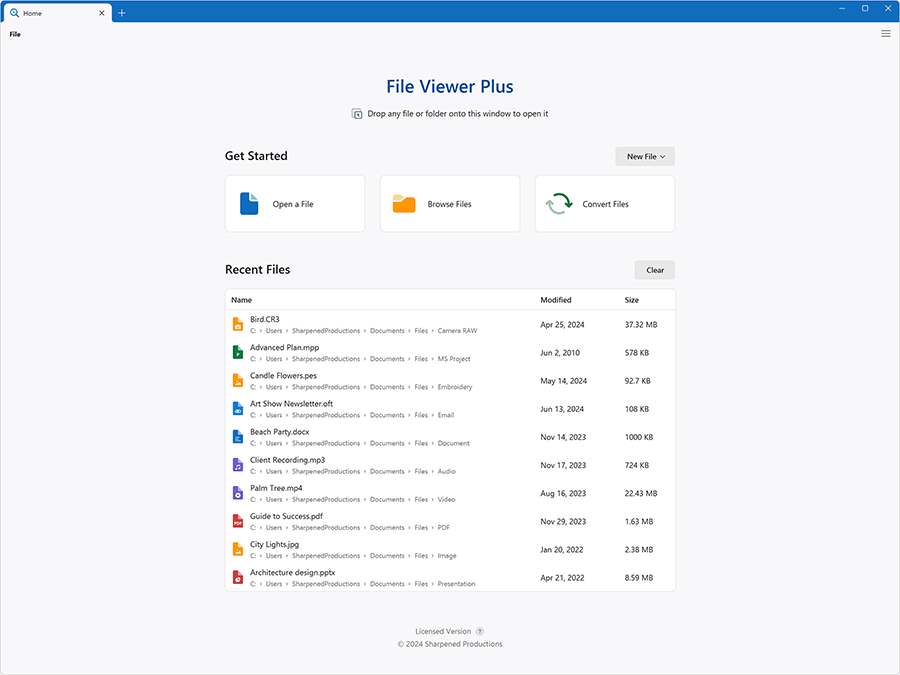Click the blue document icon for Open a File
The height and width of the screenshot is (675, 900).
click(249, 204)
